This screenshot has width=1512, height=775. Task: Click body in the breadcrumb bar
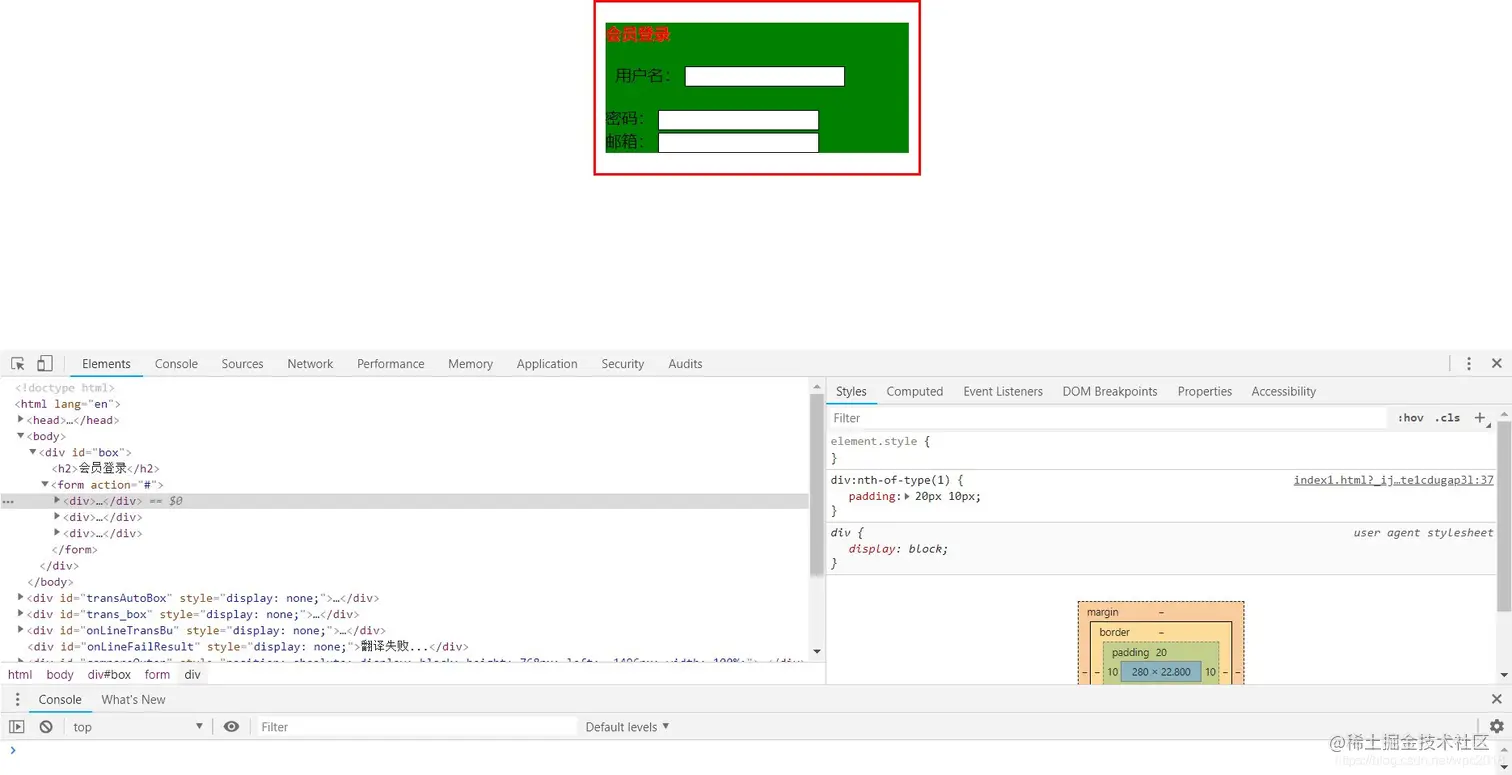pyautogui.click(x=60, y=674)
